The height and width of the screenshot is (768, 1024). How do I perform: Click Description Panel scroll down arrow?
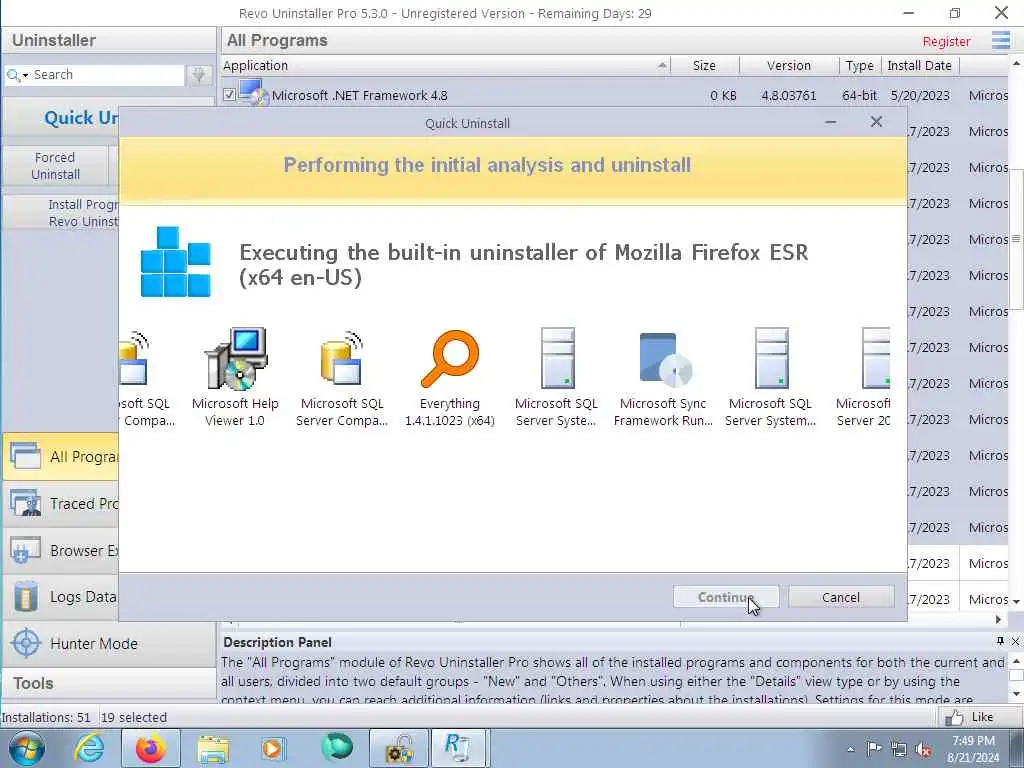1016,694
